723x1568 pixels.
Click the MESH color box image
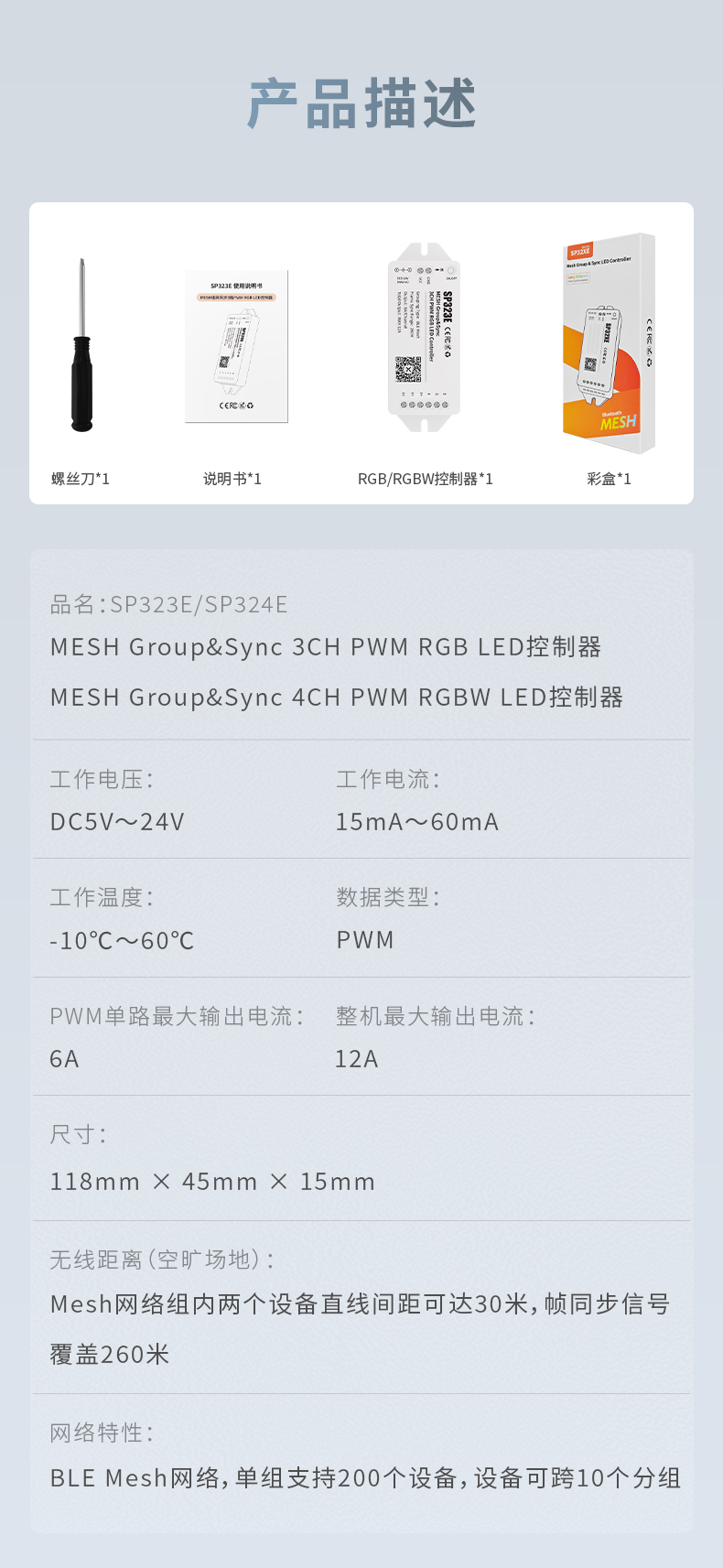click(609, 343)
